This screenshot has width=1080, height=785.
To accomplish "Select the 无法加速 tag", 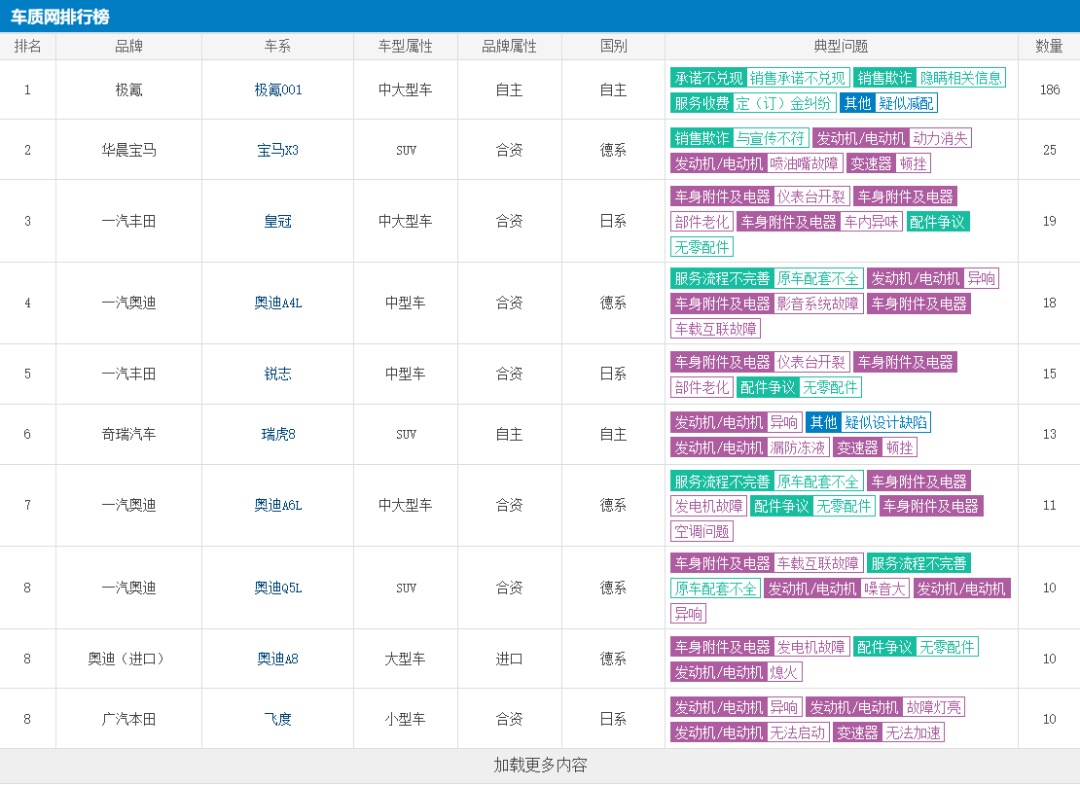I will (x=913, y=733).
